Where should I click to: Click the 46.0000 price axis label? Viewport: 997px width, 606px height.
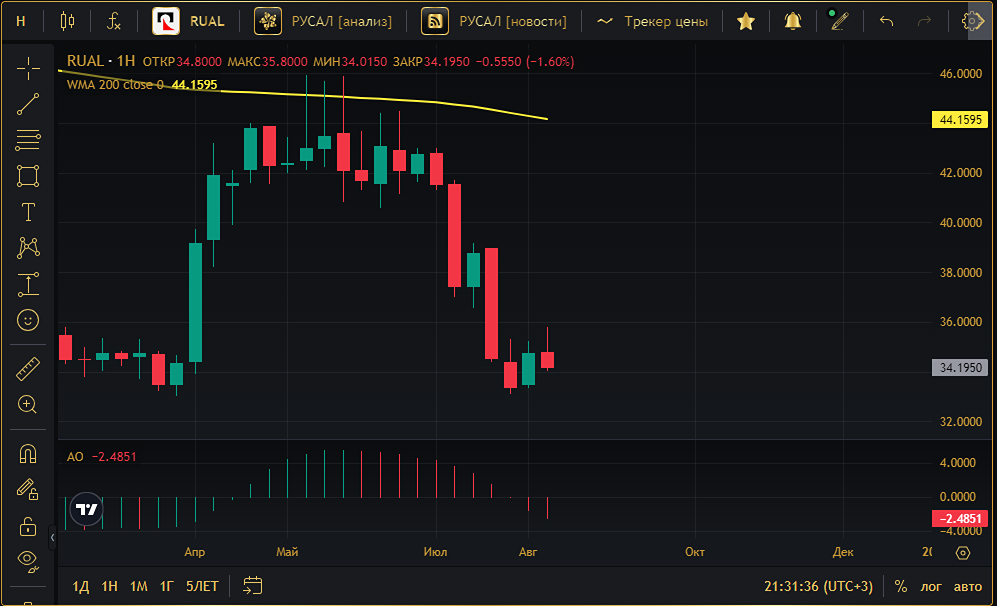click(961, 74)
